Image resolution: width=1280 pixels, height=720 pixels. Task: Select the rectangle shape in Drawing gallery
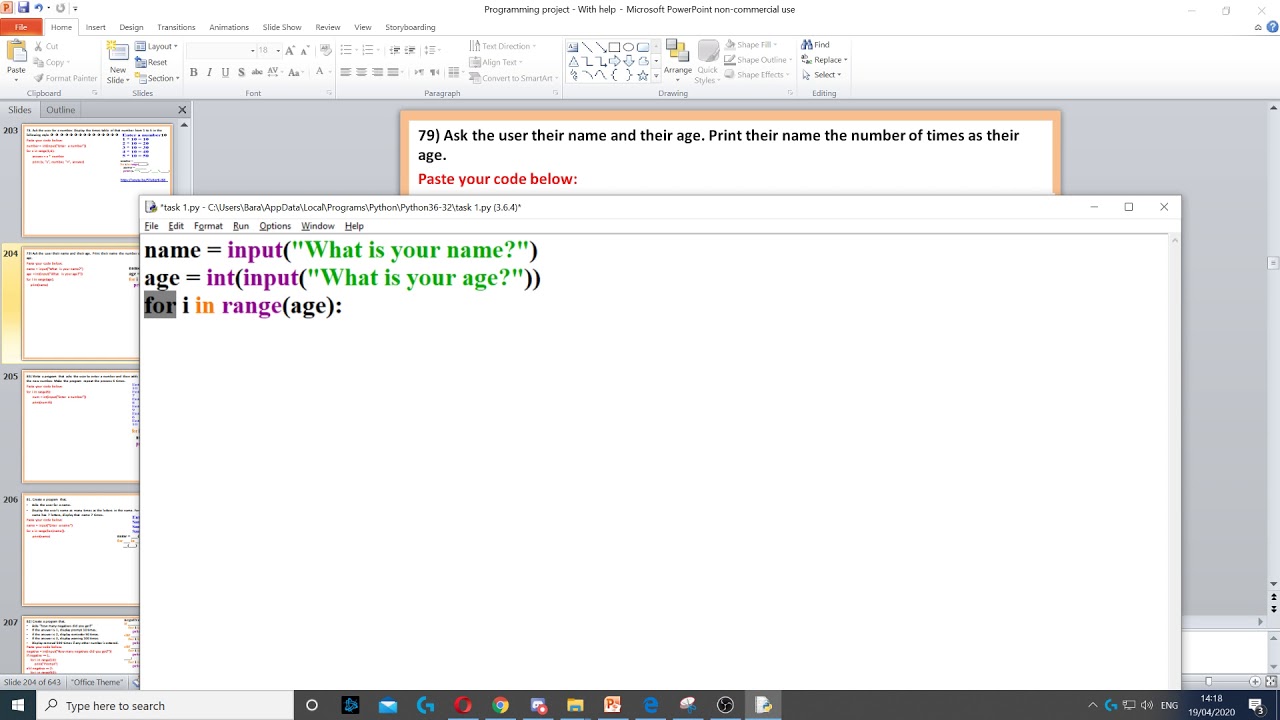click(614, 47)
